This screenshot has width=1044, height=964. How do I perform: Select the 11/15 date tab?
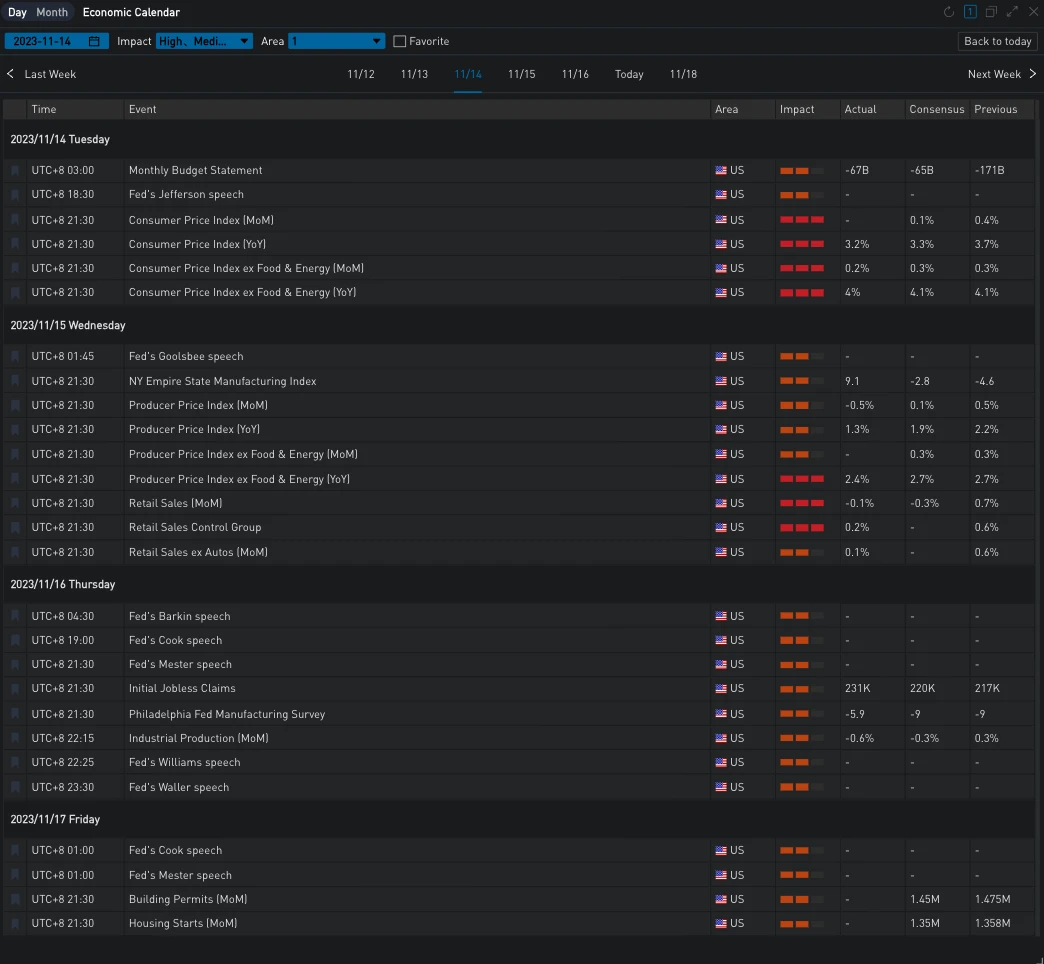tap(521, 74)
